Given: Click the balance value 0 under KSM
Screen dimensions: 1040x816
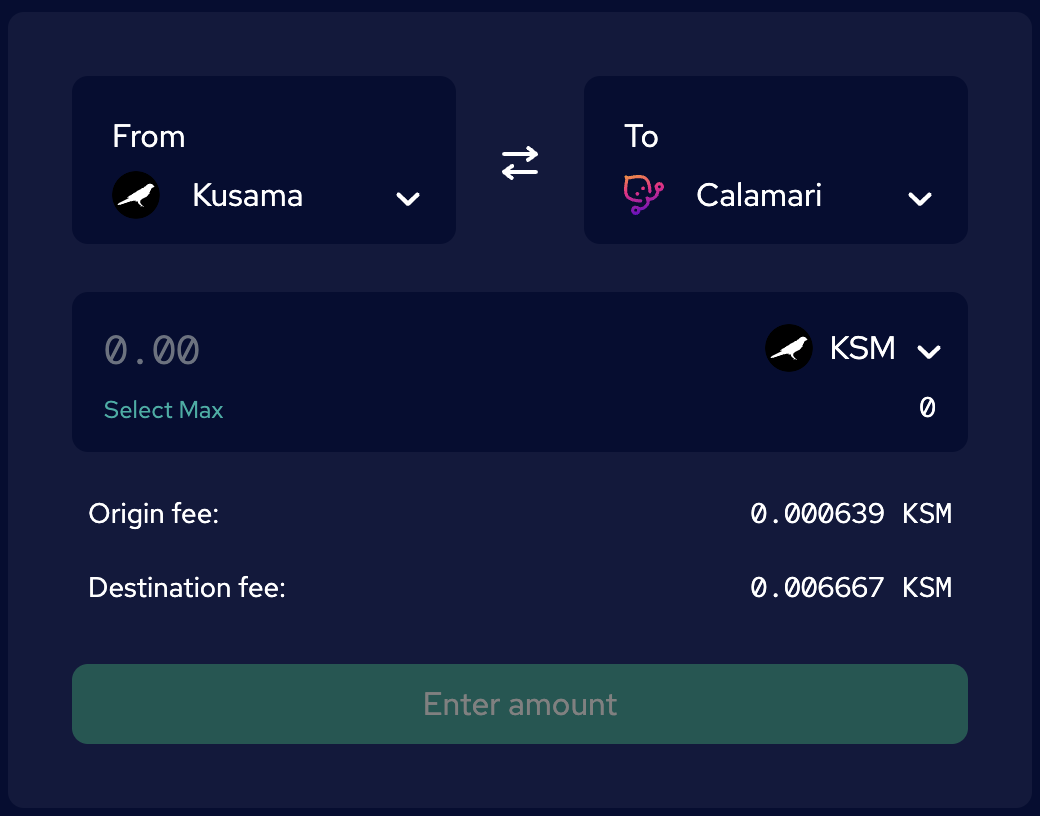Looking at the screenshot, I should 927,407.
